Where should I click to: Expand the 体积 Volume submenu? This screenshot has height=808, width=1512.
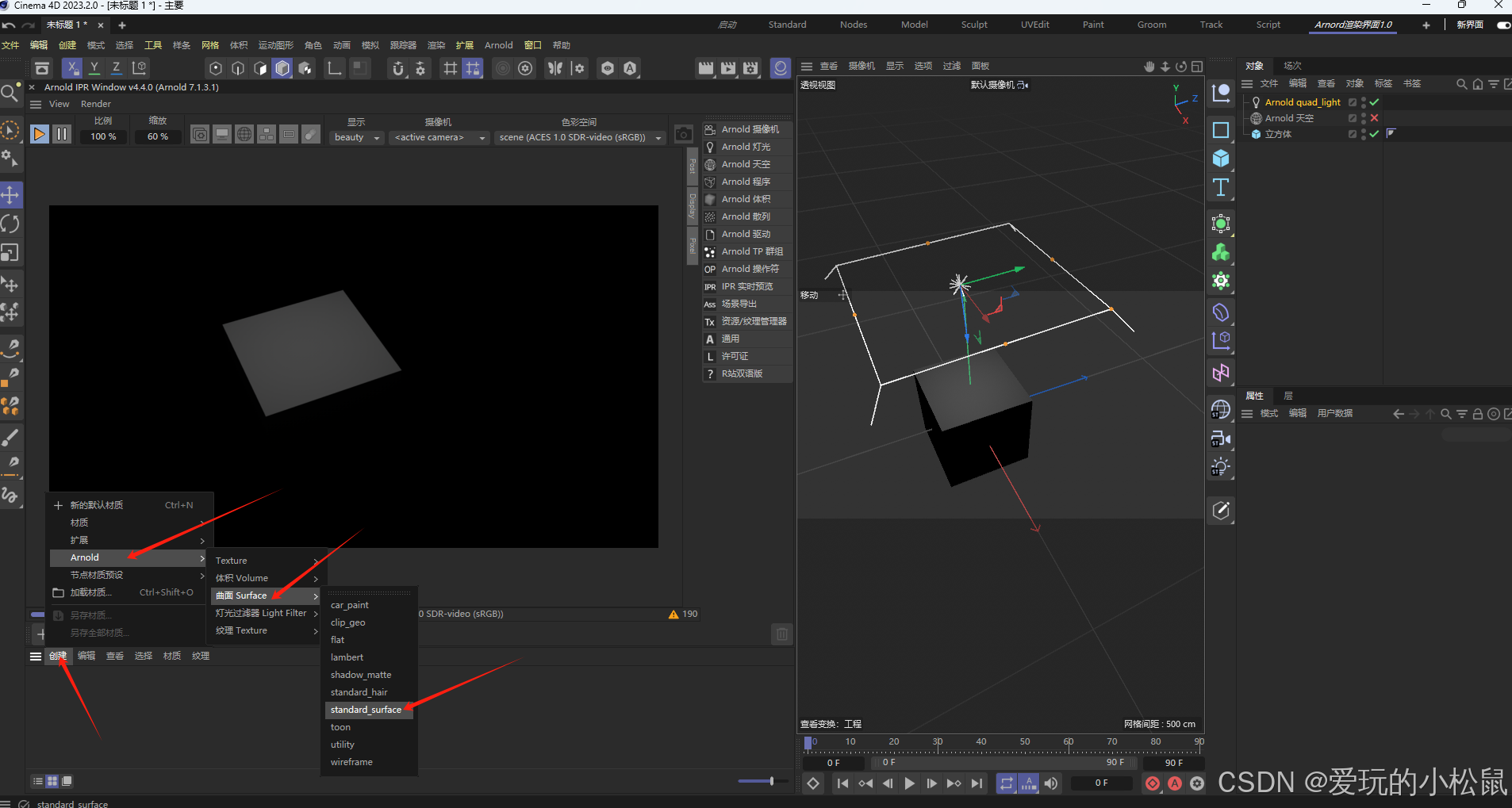pos(267,578)
